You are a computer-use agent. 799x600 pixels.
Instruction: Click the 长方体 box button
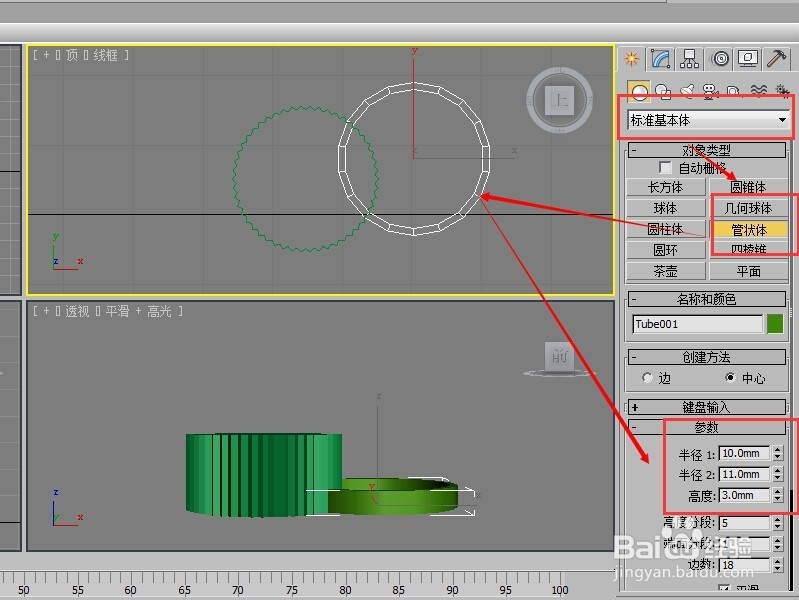(665, 187)
